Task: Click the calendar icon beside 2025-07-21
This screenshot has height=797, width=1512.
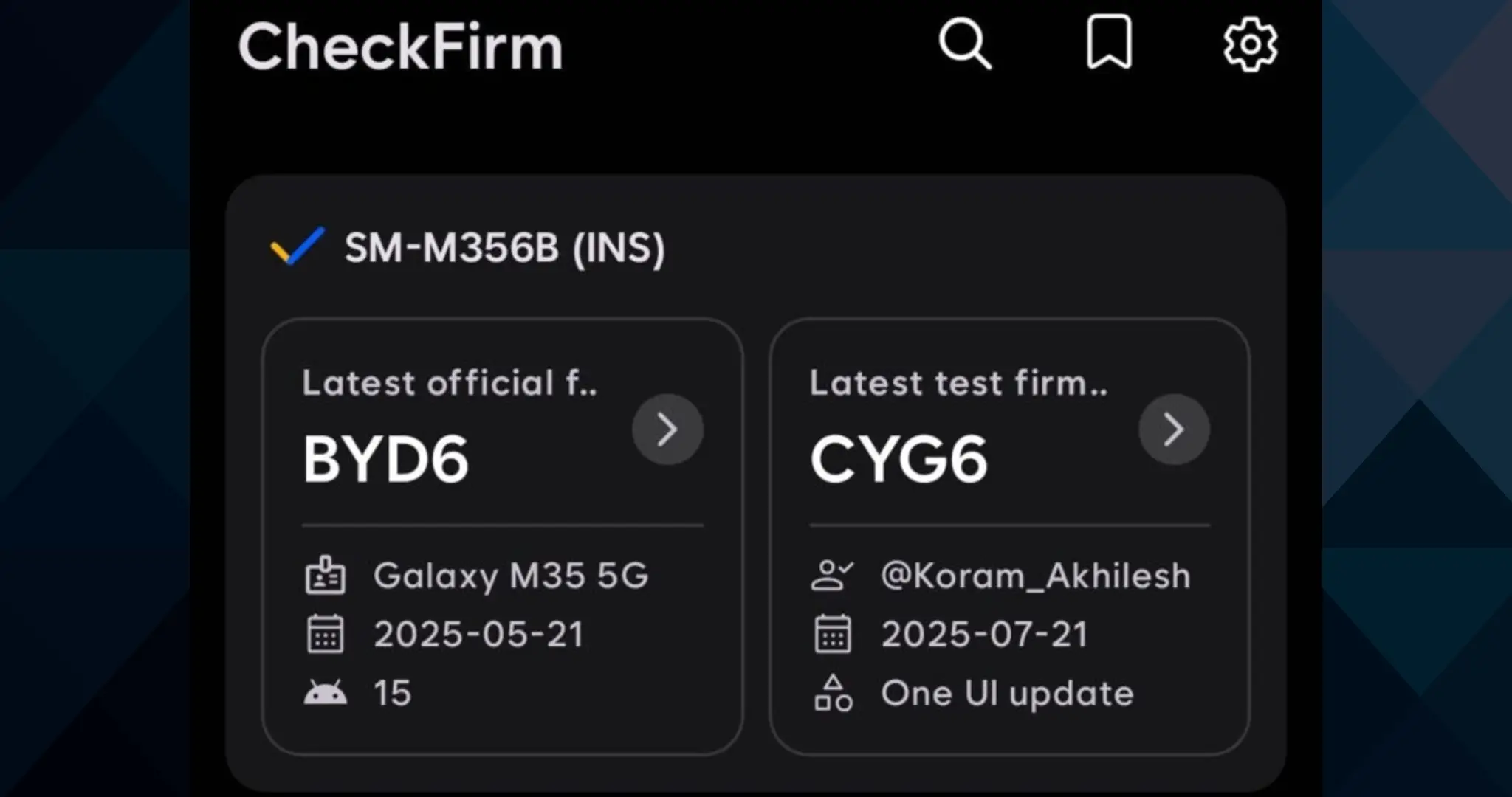Action: pyautogui.click(x=833, y=634)
